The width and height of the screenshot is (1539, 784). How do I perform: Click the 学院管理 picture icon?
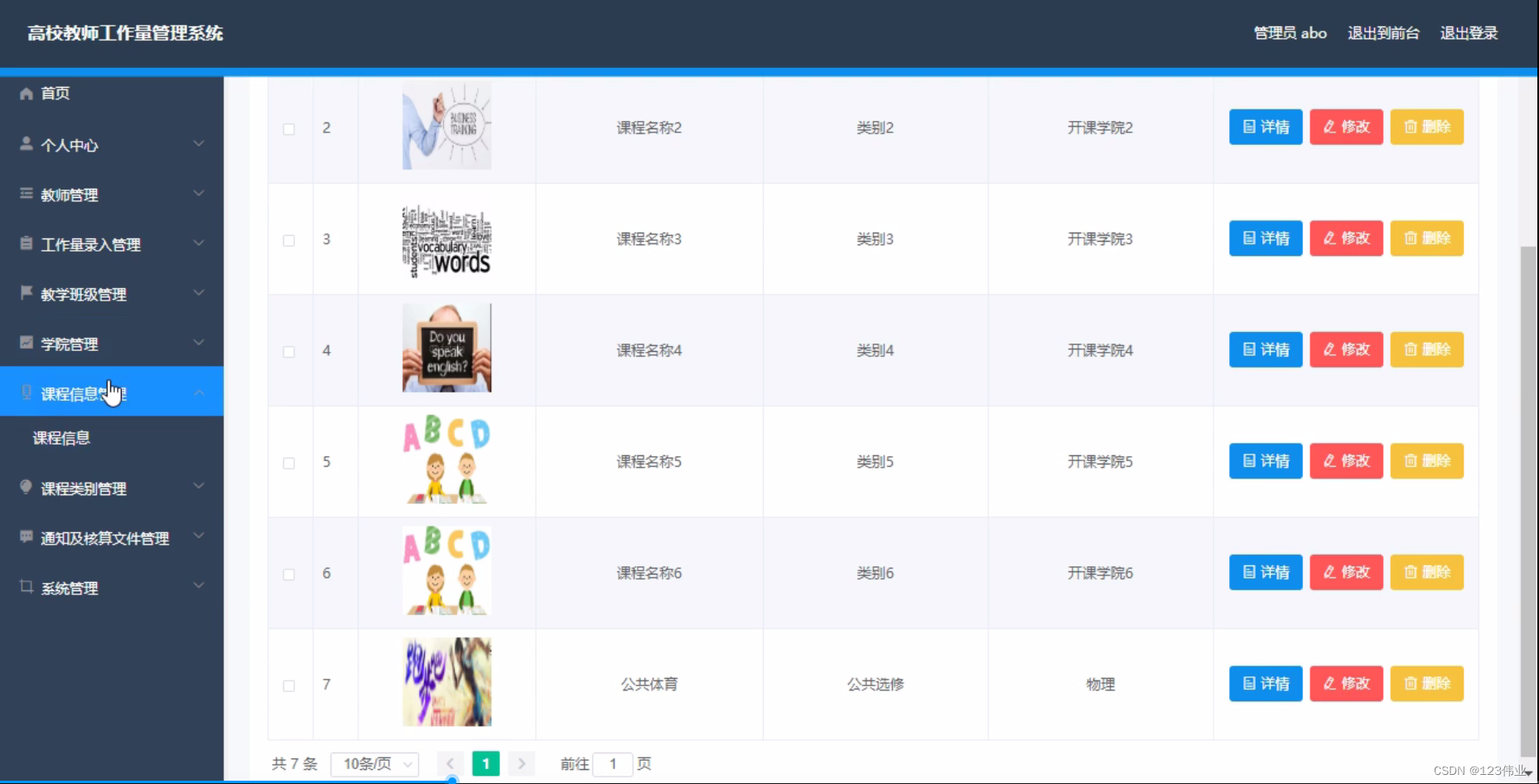coord(26,342)
